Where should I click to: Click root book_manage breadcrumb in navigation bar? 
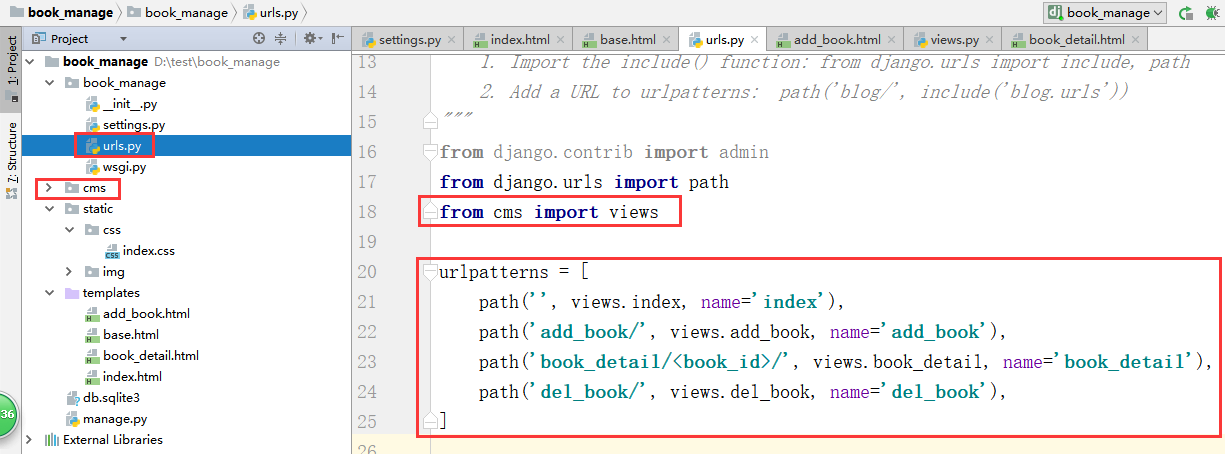[x=62, y=13]
